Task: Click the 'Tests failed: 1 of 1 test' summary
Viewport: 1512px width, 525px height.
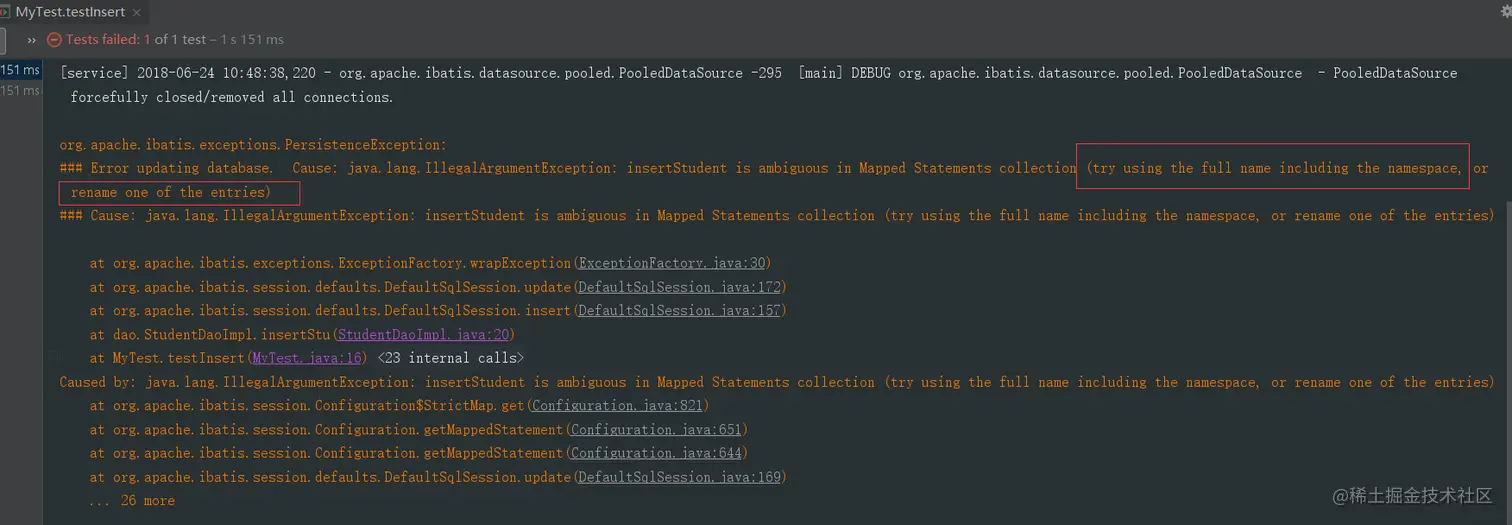Action: (136, 40)
